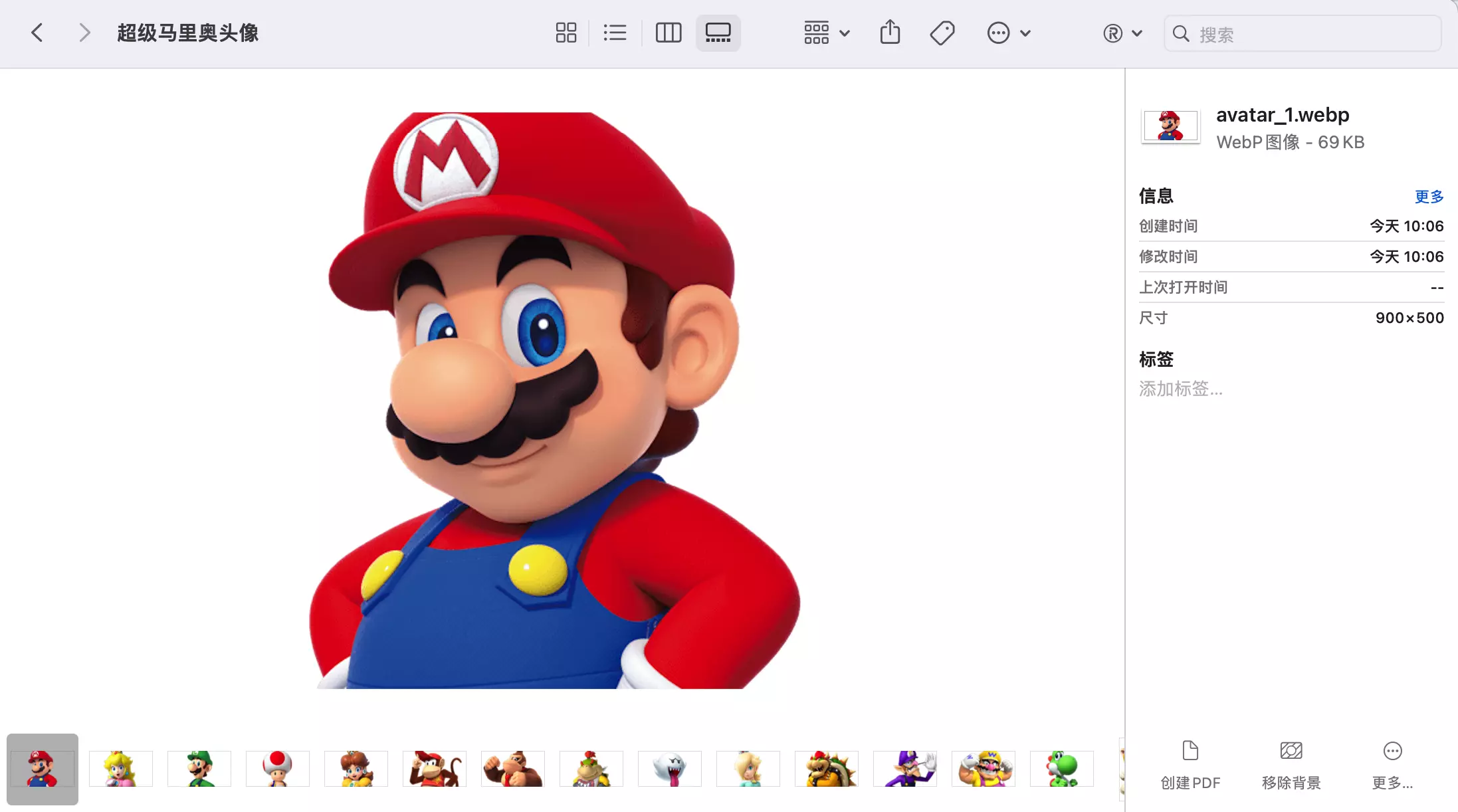1458x812 pixels.
Task: Click the edit tags icon
Action: pyautogui.click(x=942, y=33)
